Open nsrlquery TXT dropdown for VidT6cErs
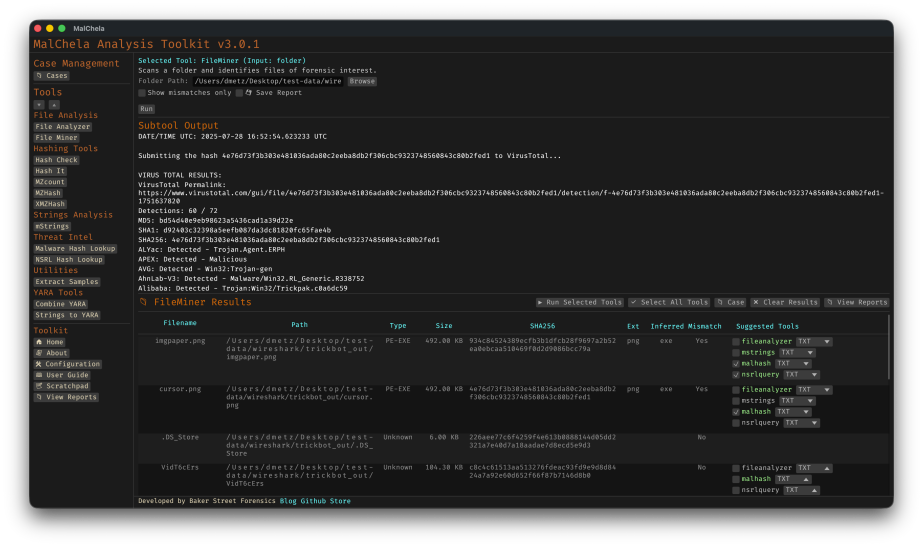Viewport: 923px width, 547px height. click(x=802, y=490)
